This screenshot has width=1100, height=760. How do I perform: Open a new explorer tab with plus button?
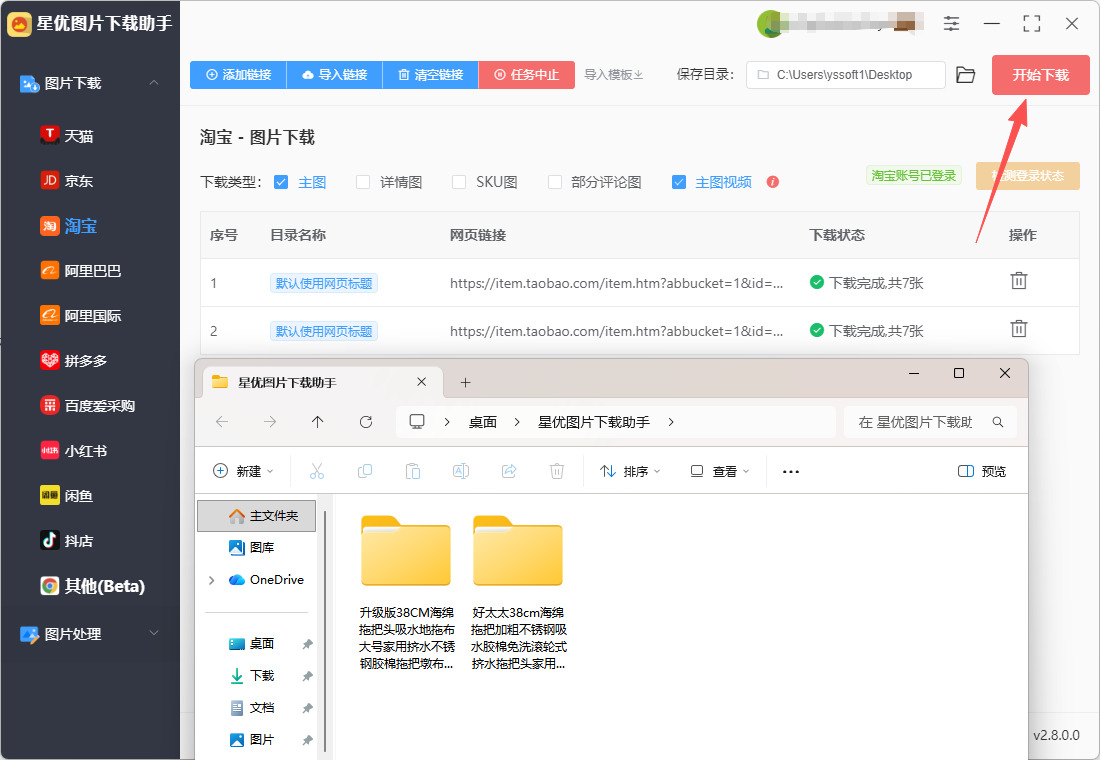465,382
